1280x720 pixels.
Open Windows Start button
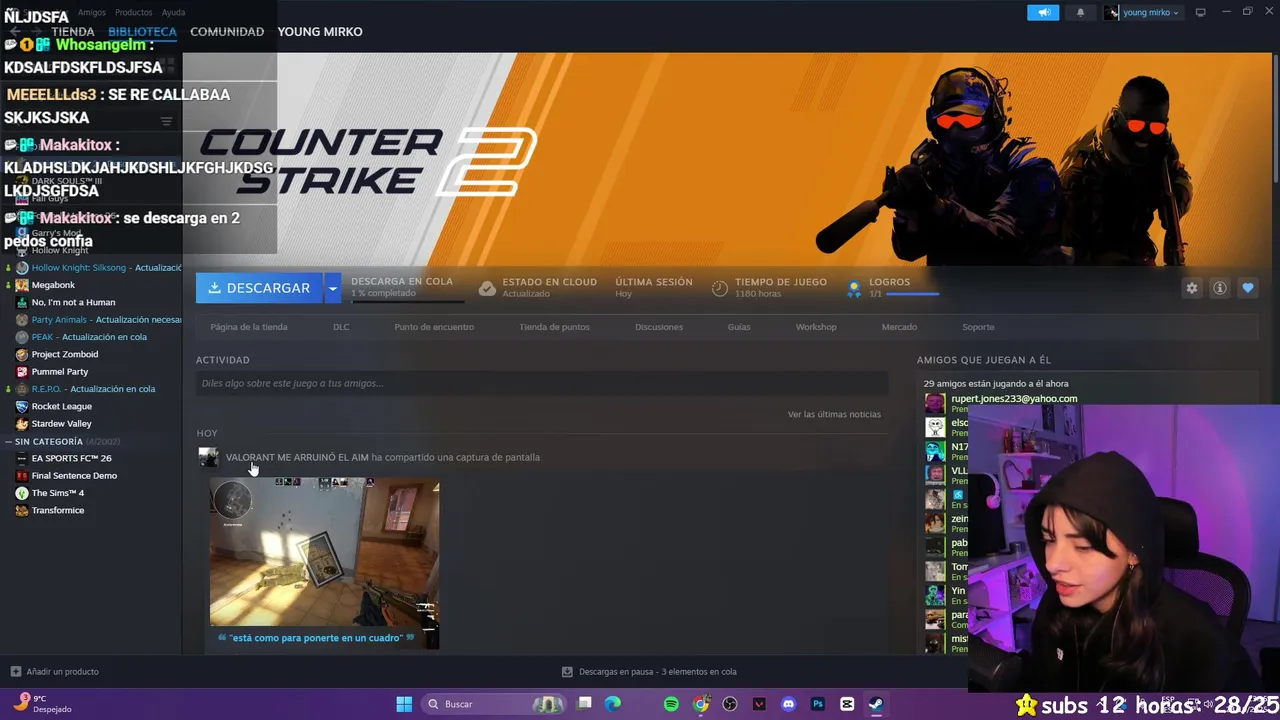404,704
